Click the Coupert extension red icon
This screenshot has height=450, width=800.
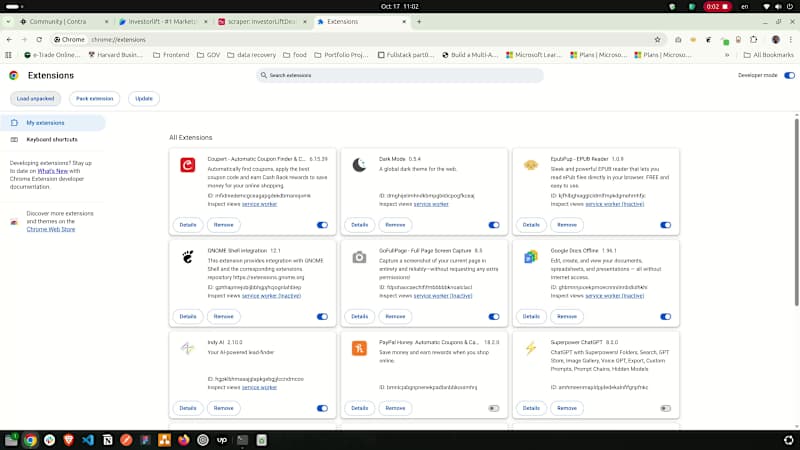point(187,165)
